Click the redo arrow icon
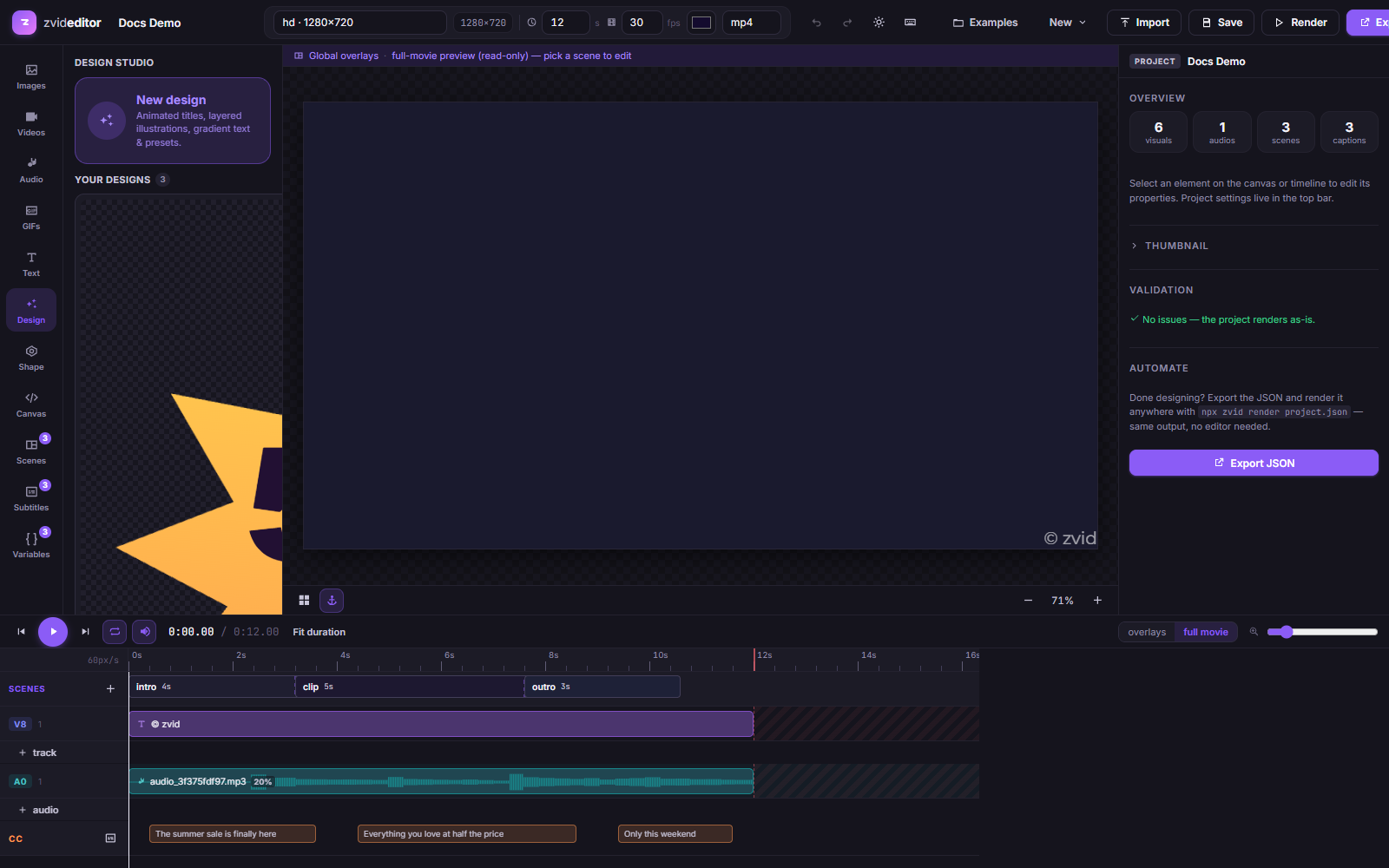The height and width of the screenshot is (868, 1389). [x=847, y=23]
